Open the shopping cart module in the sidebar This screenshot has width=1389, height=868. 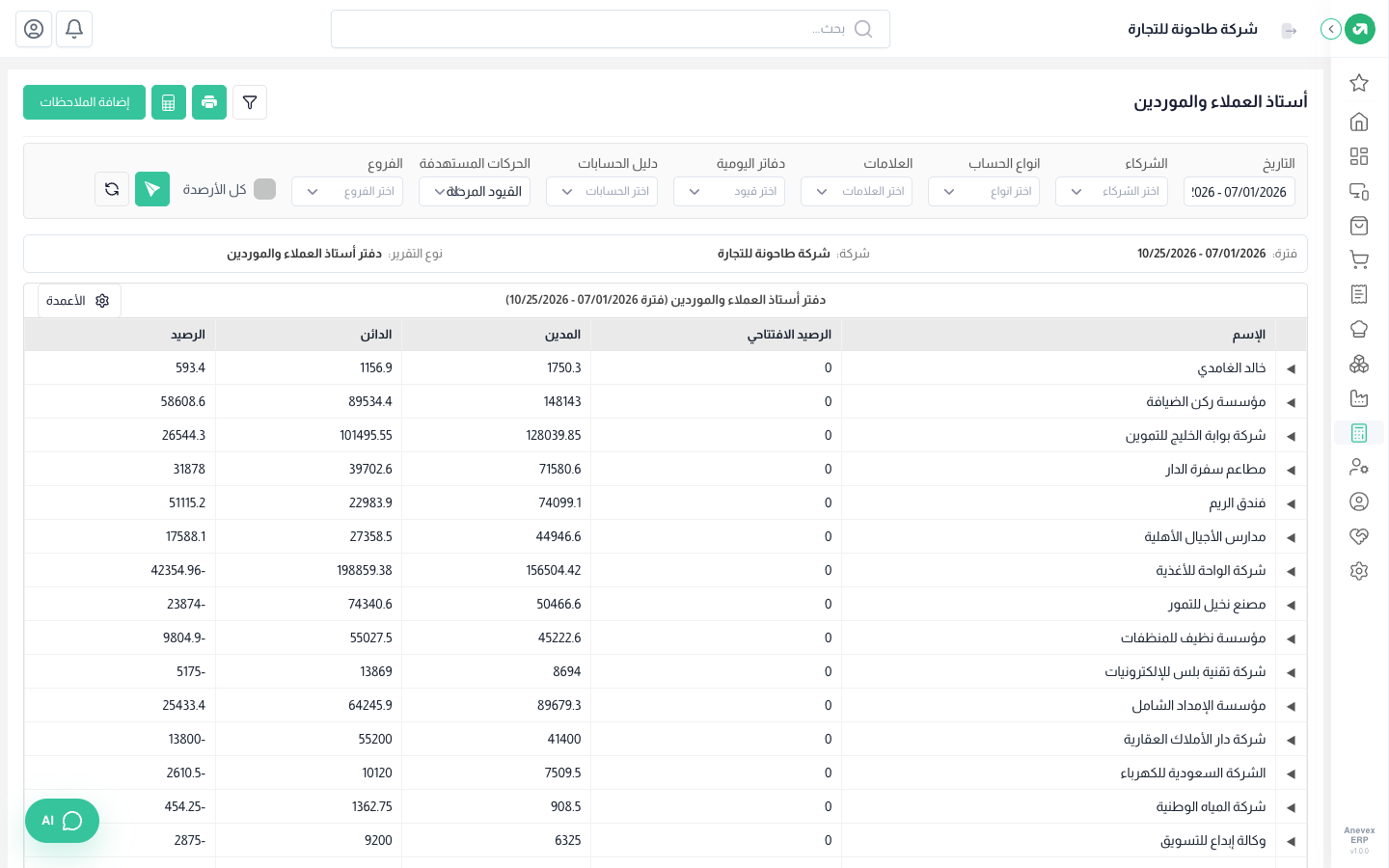pyautogui.click(x=1359, y=259)
